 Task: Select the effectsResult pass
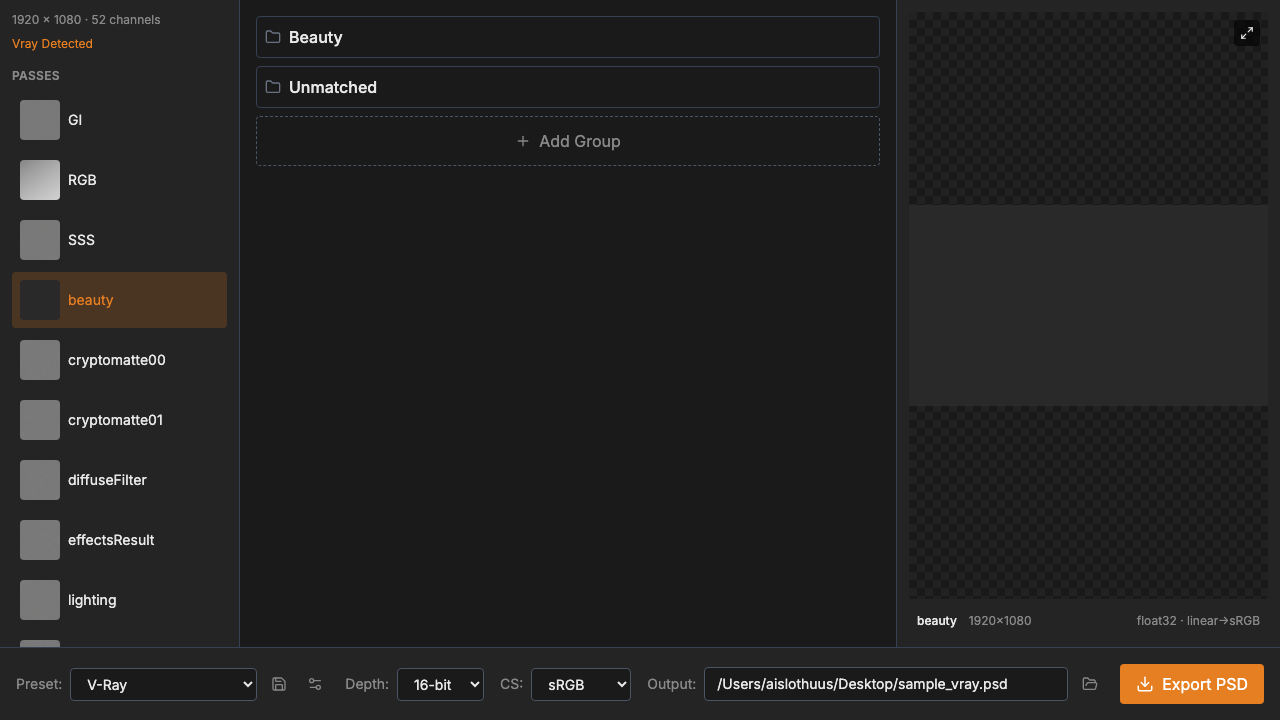point(119,540)
